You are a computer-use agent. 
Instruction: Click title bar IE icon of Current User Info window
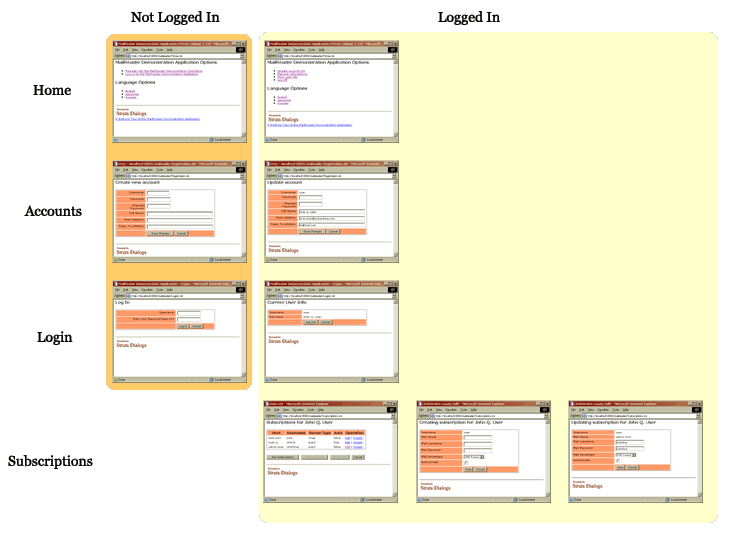click(268, 284)
